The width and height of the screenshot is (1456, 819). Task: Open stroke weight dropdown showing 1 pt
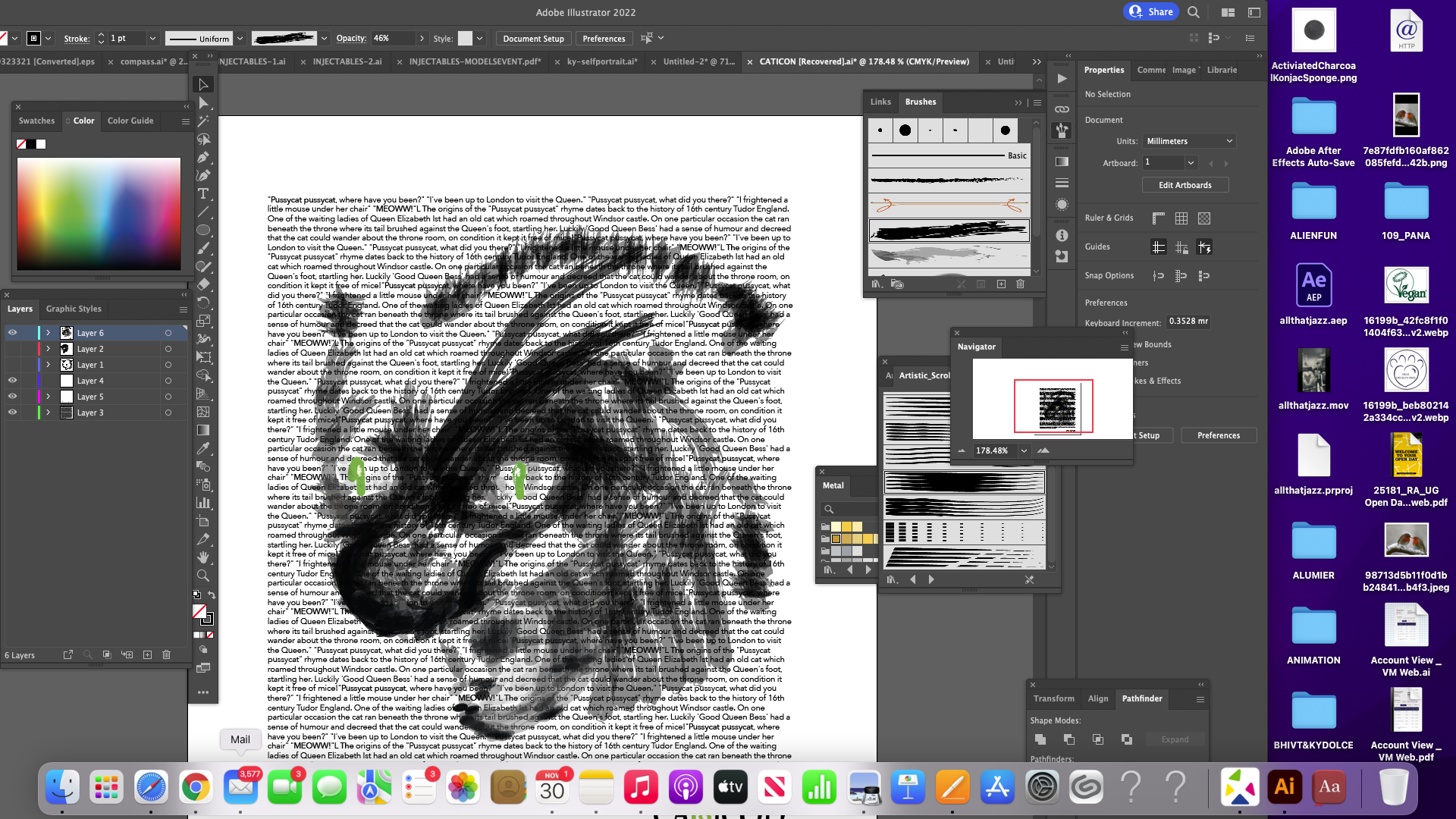(152, 38)
